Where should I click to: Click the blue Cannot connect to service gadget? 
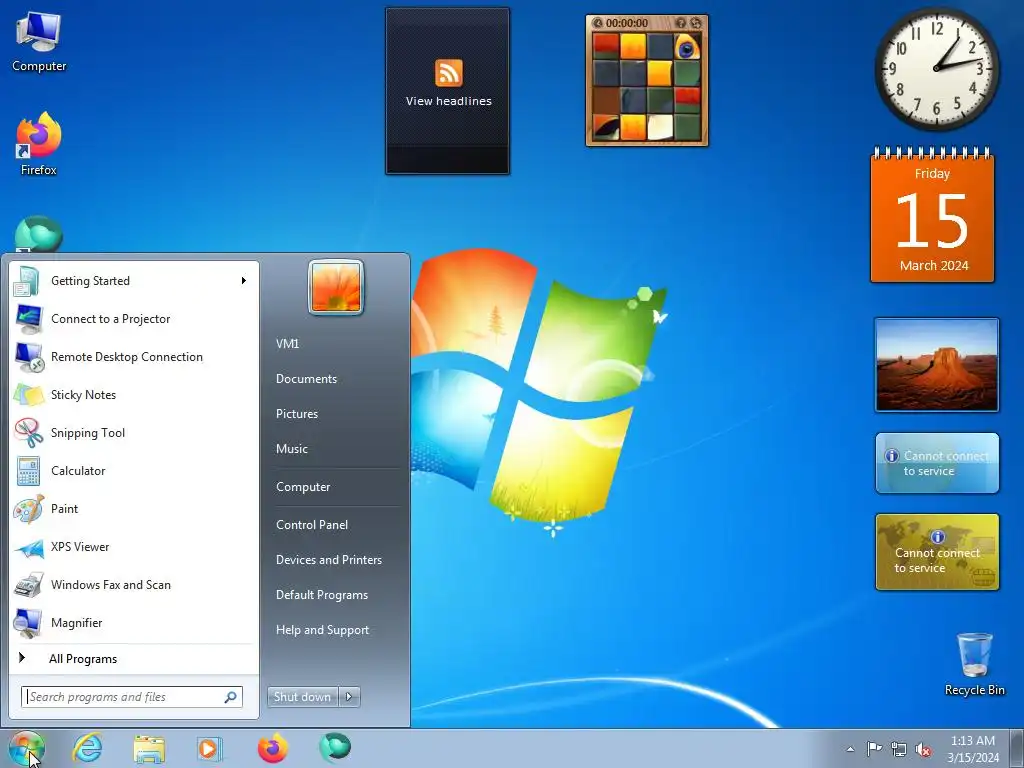[x=937, y=463]
